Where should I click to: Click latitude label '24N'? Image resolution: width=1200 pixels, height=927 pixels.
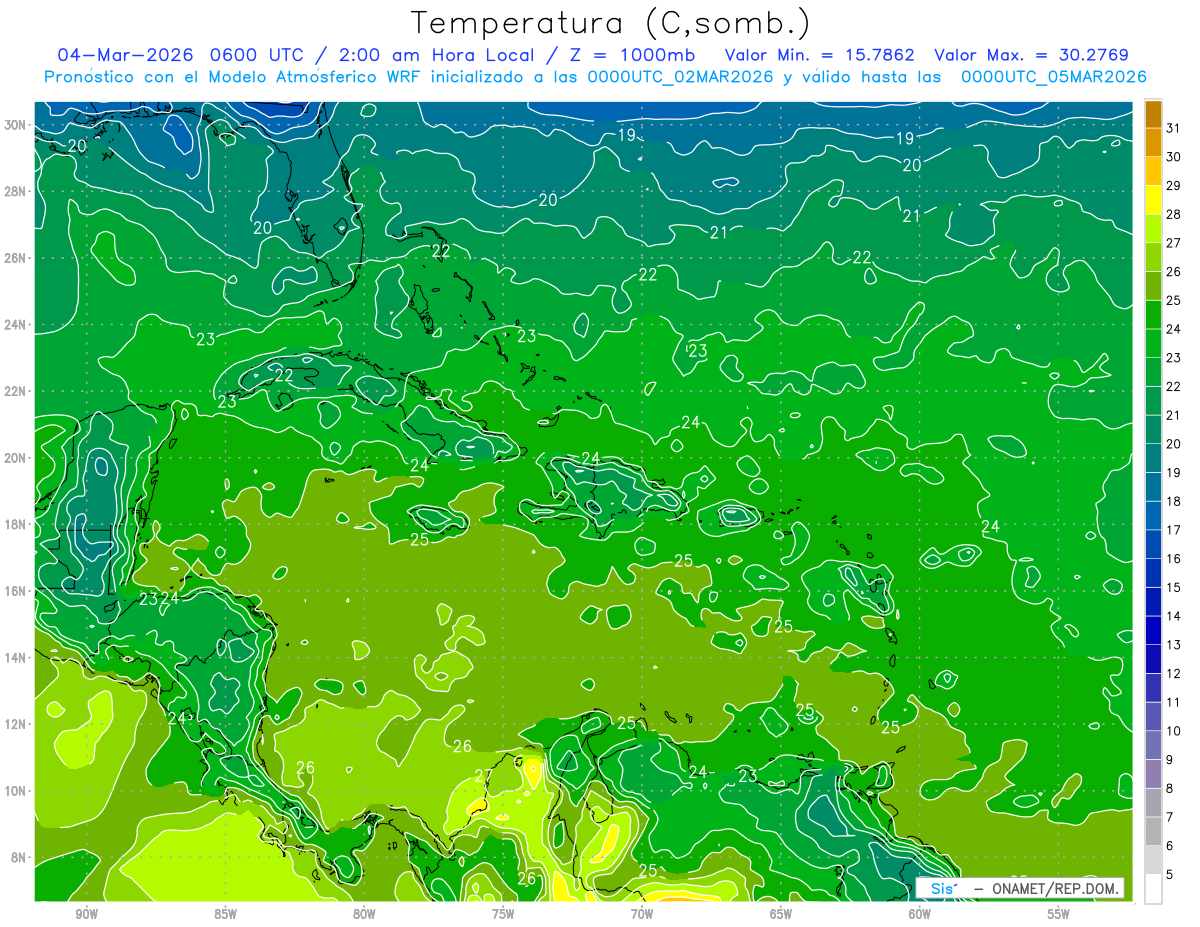[15, 325]
